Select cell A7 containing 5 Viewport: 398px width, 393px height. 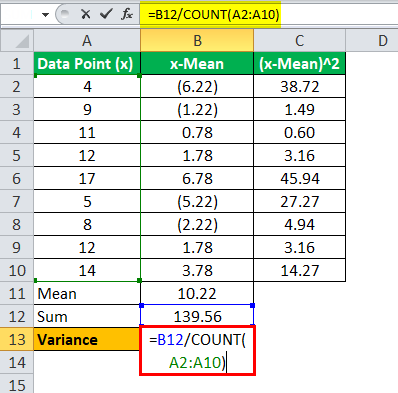(87, 201)
